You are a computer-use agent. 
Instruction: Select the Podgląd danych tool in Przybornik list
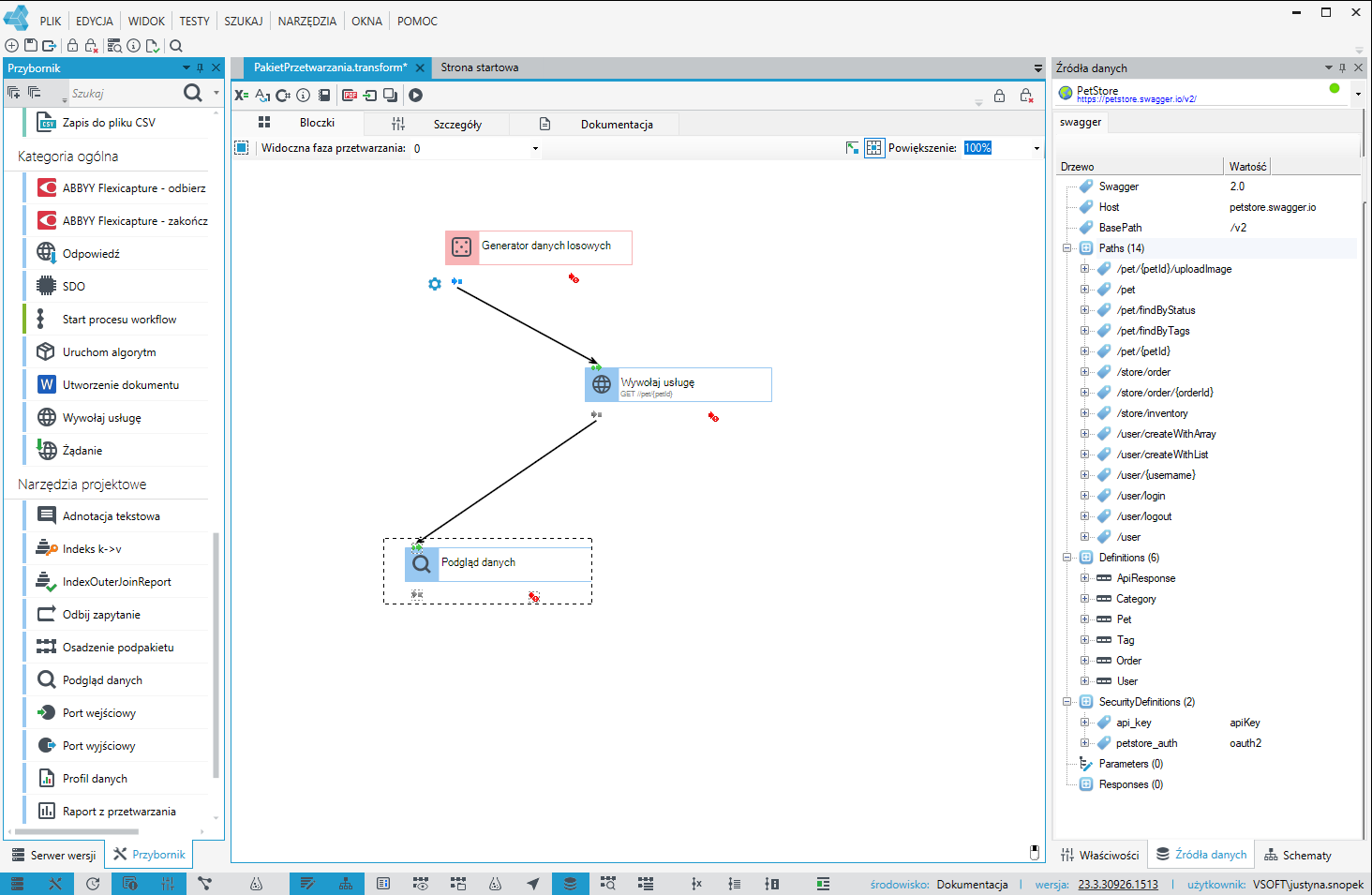[x=115, y=680]
